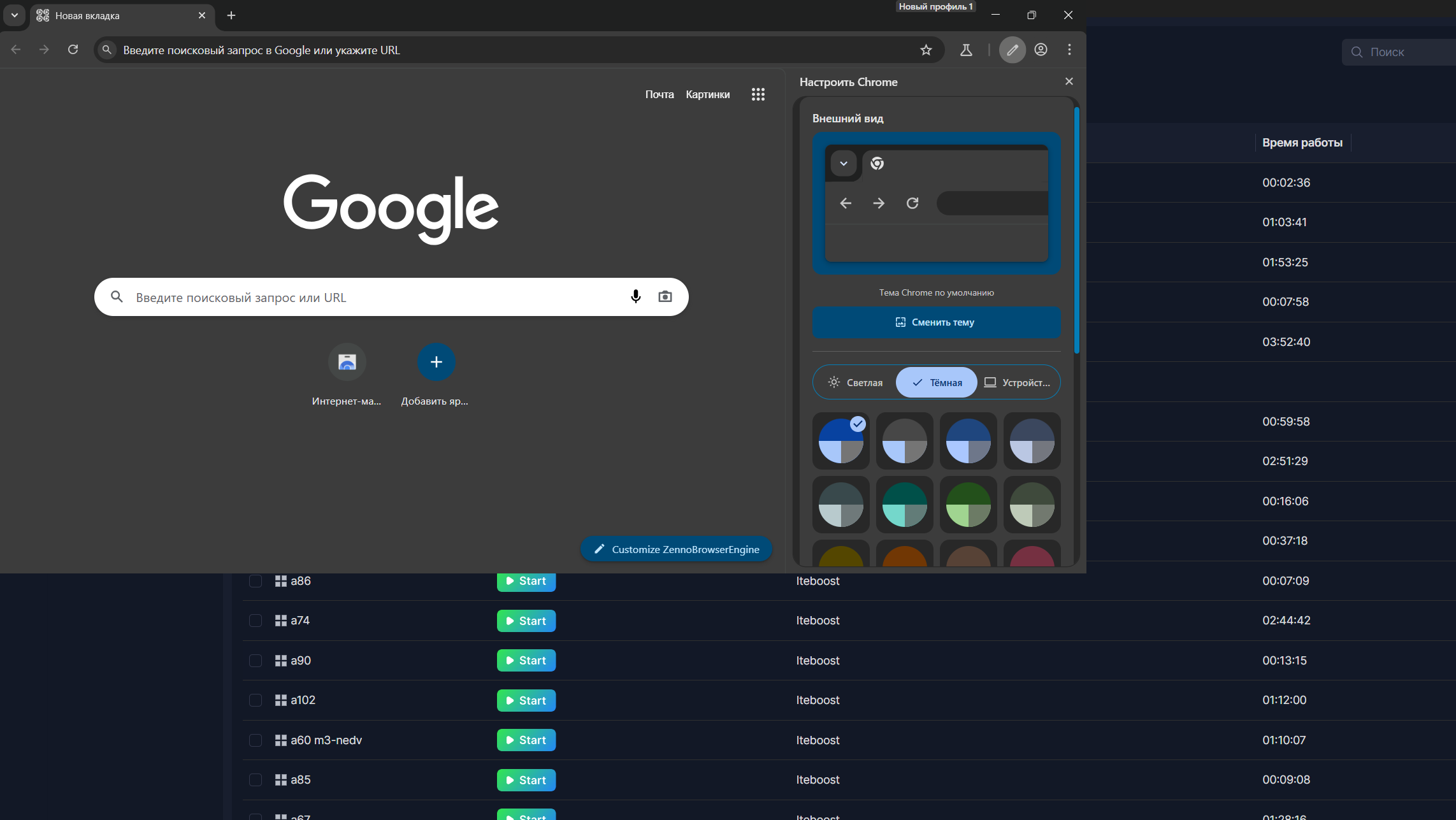Bookmark this page with star icon
Screen dimensions: 1456x820
click(926, 50)
